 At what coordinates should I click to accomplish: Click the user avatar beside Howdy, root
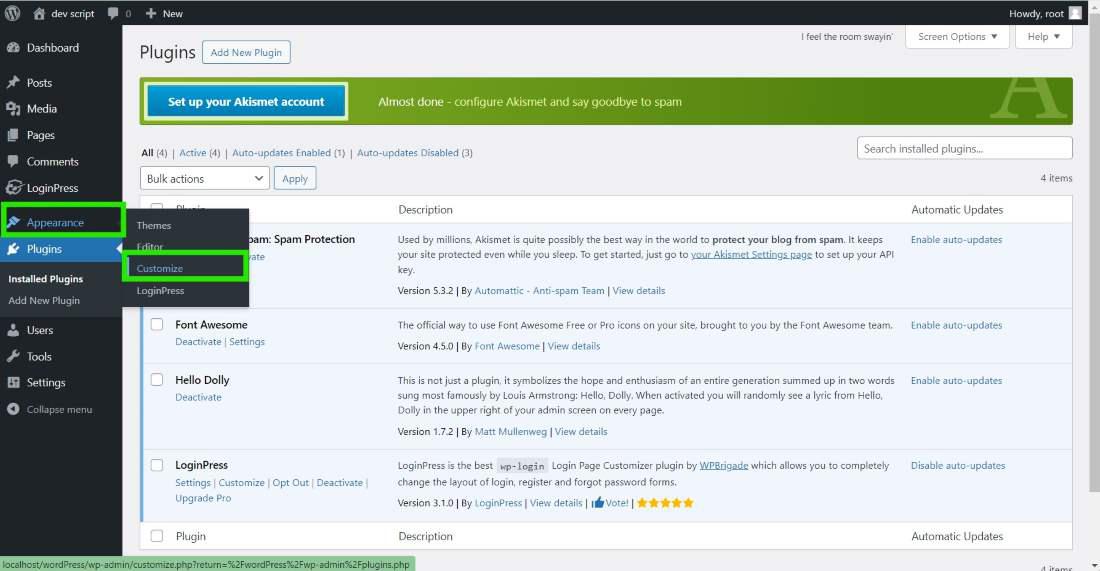pyautogui.click(x=1075, y=13)
